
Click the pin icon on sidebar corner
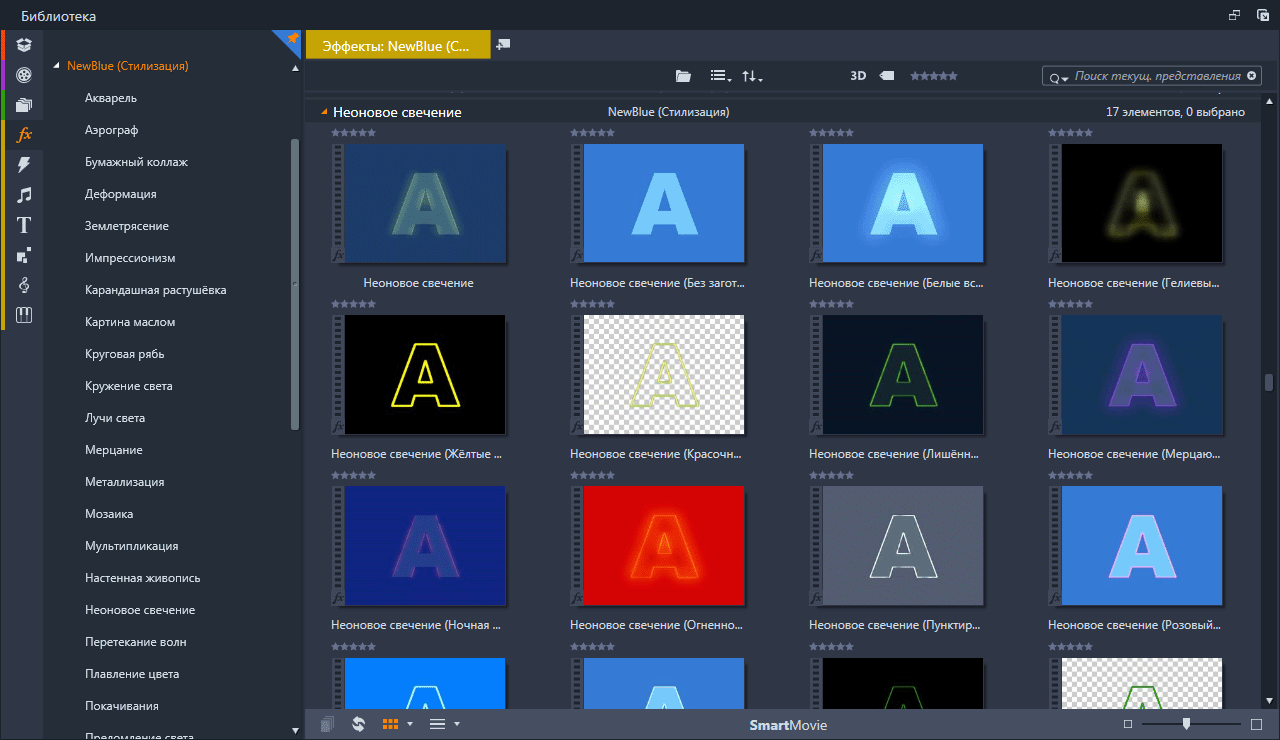(292, 38)
